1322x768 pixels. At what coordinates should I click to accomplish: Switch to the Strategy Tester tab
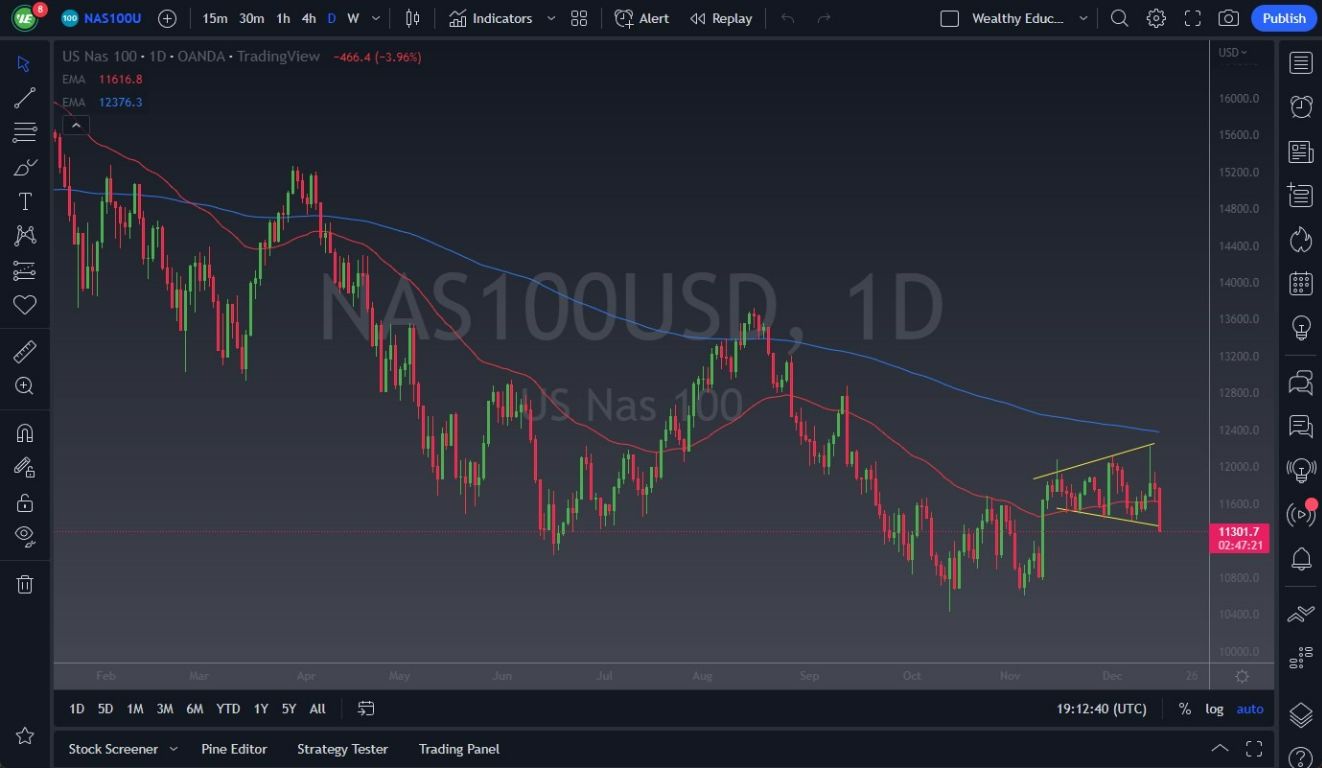pos(342,749)
